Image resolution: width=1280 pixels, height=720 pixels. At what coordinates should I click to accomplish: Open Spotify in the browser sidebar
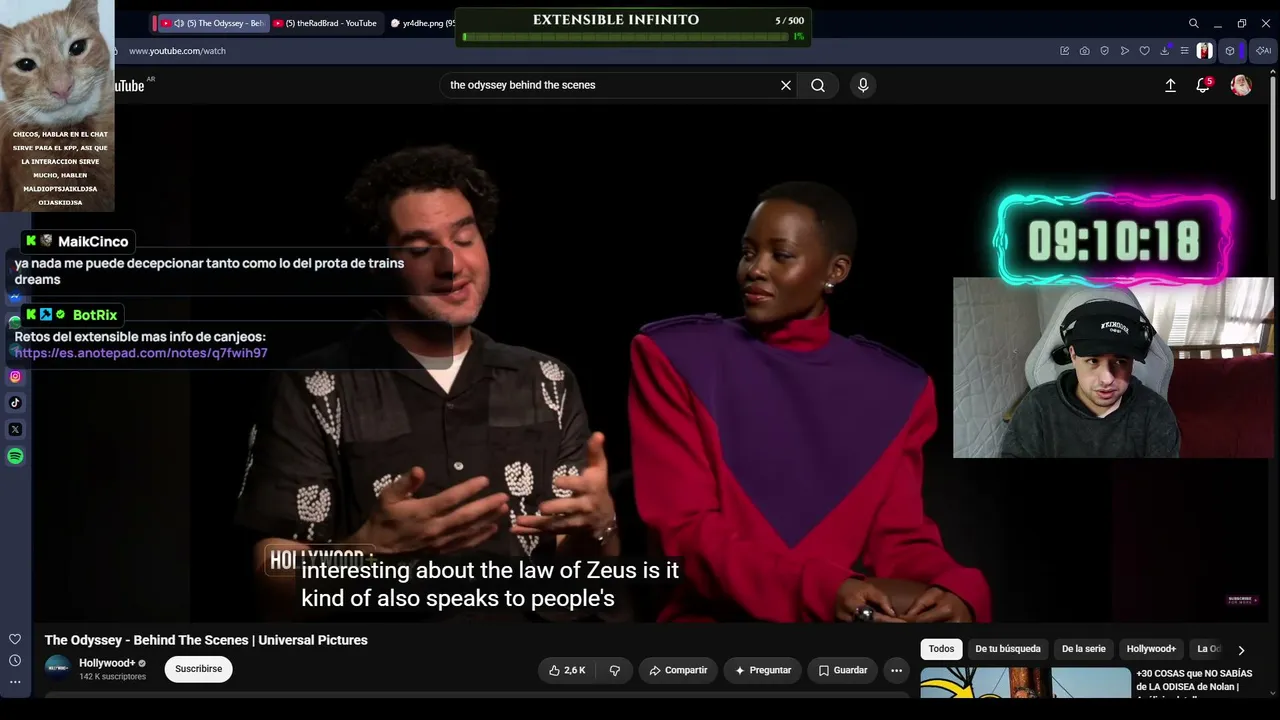[15, 456]
